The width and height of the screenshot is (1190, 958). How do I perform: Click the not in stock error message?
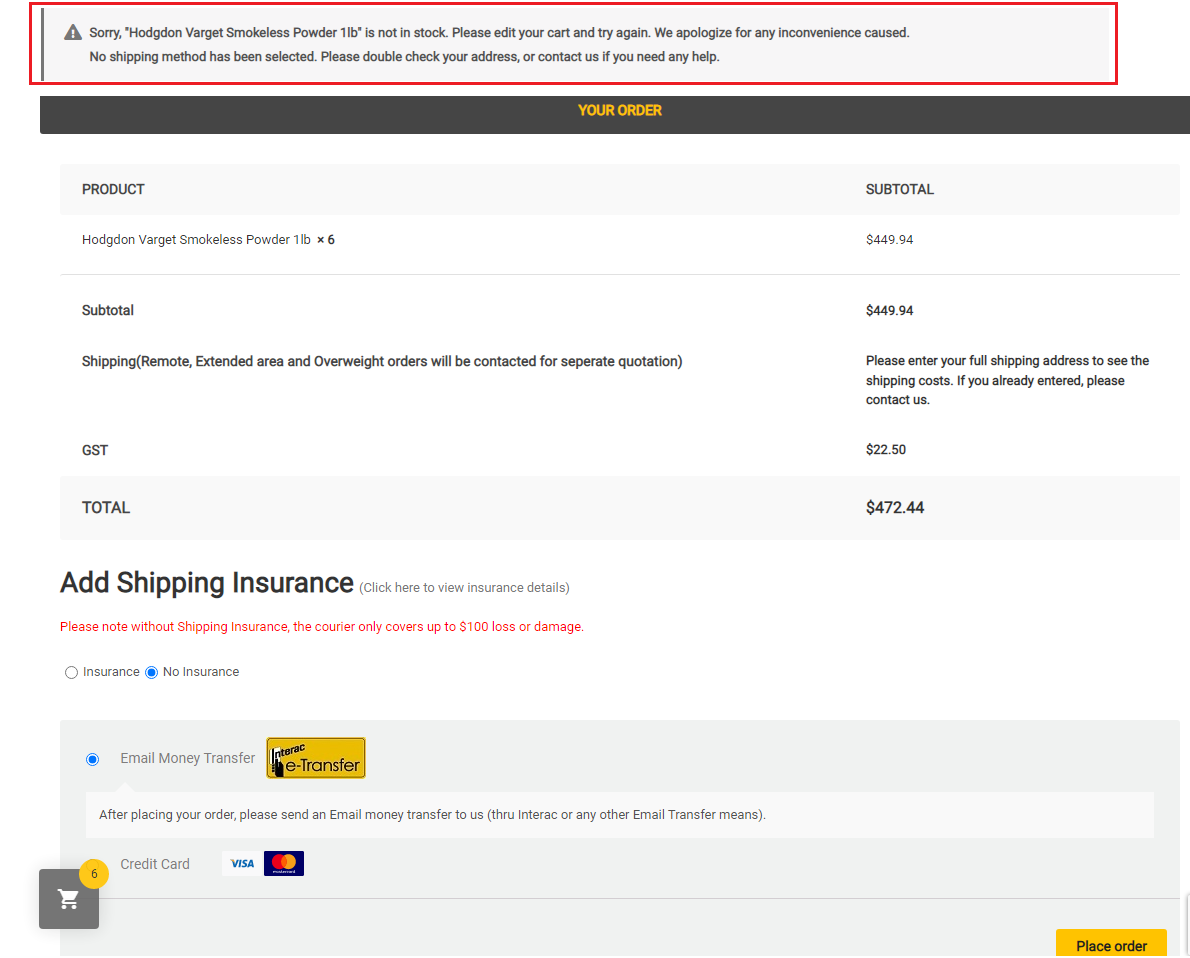coord(499,33)
